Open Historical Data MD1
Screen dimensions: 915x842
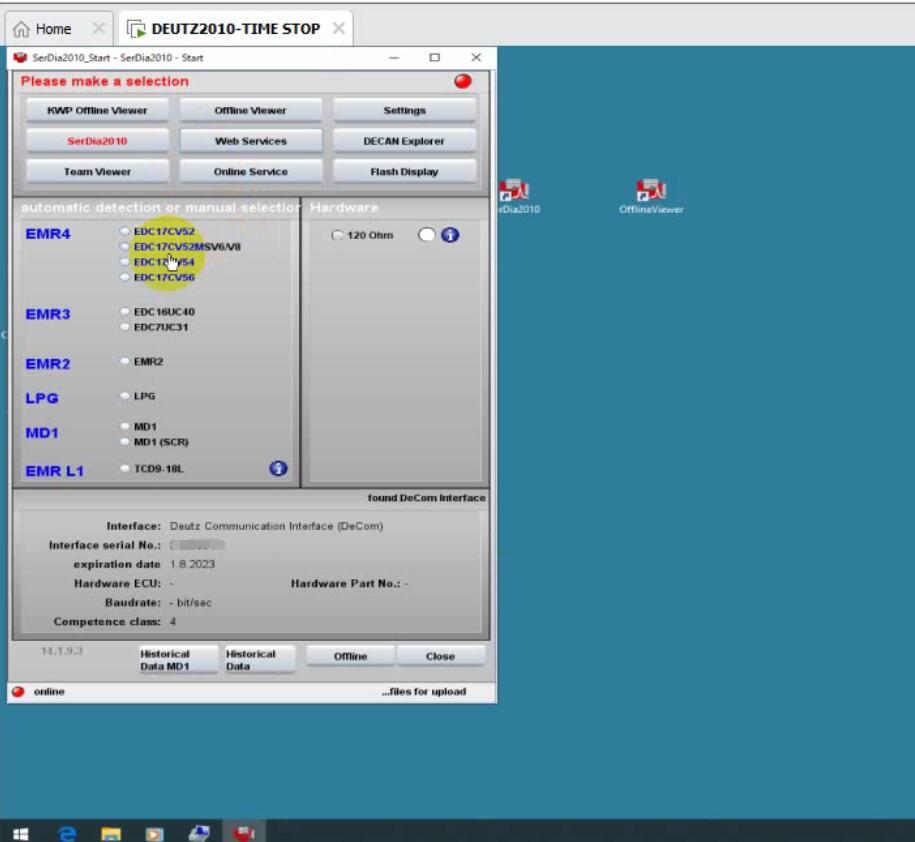pos(178,660)
